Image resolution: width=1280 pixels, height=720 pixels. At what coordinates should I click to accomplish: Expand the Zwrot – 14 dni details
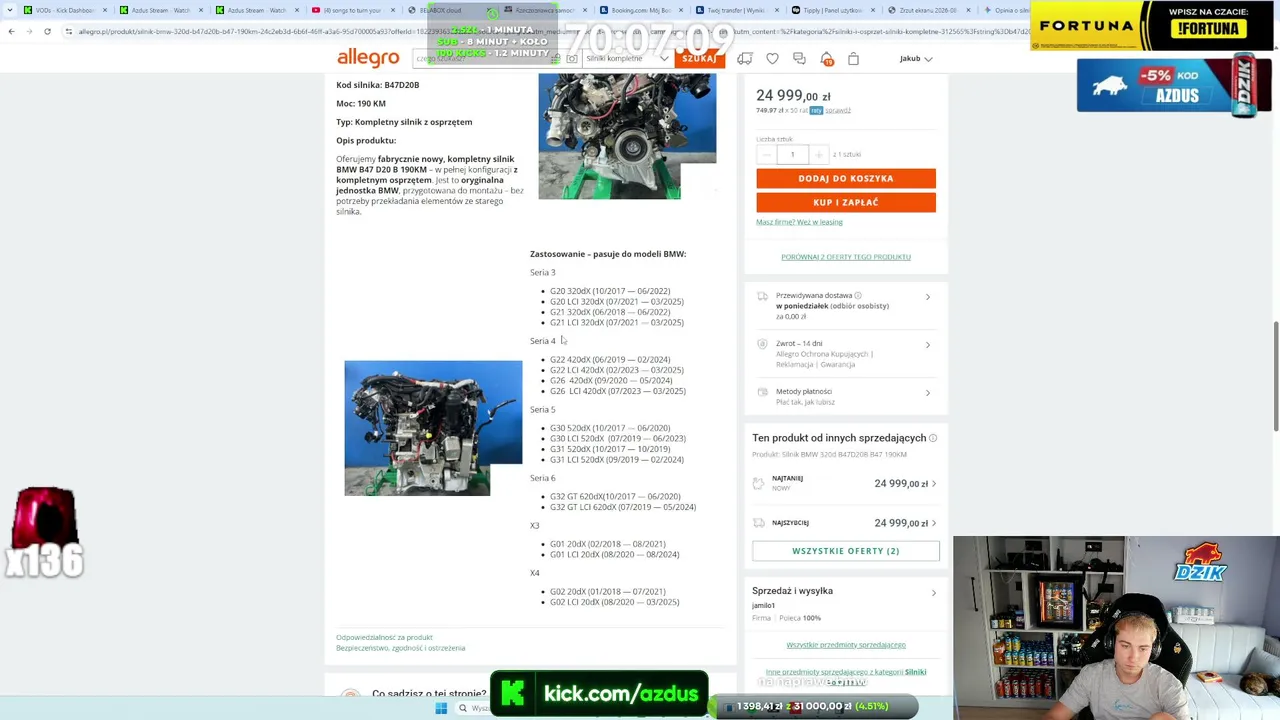tap(845, 354)
